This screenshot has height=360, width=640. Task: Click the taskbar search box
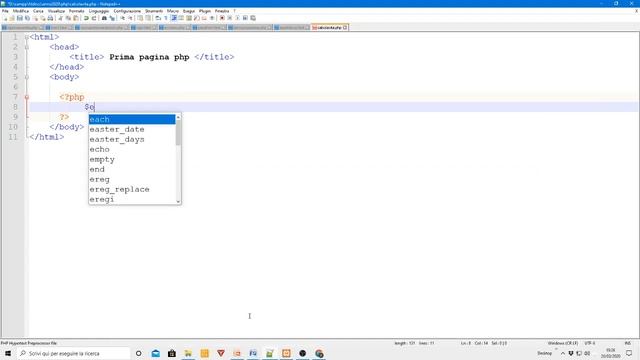[73, 353]
